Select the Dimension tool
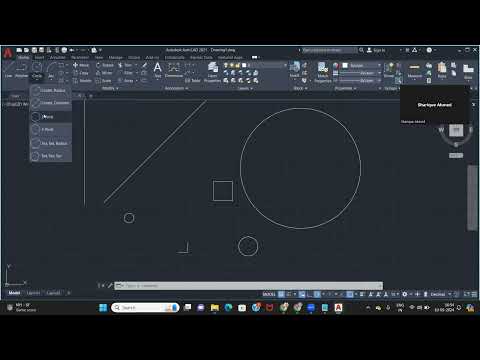Viewport: 480px width, 360px height. click(x=174, y=69)
